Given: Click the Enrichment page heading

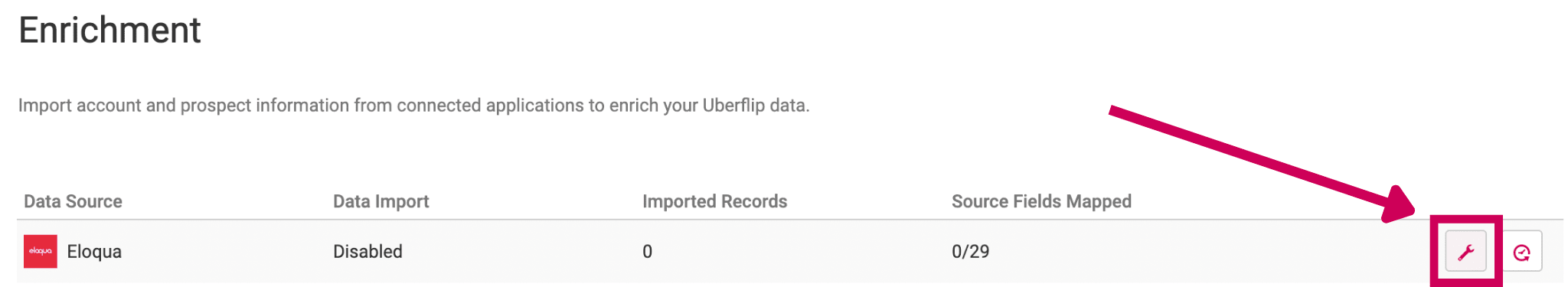Looking at the screenshot, I should click(x=109, y=31).
